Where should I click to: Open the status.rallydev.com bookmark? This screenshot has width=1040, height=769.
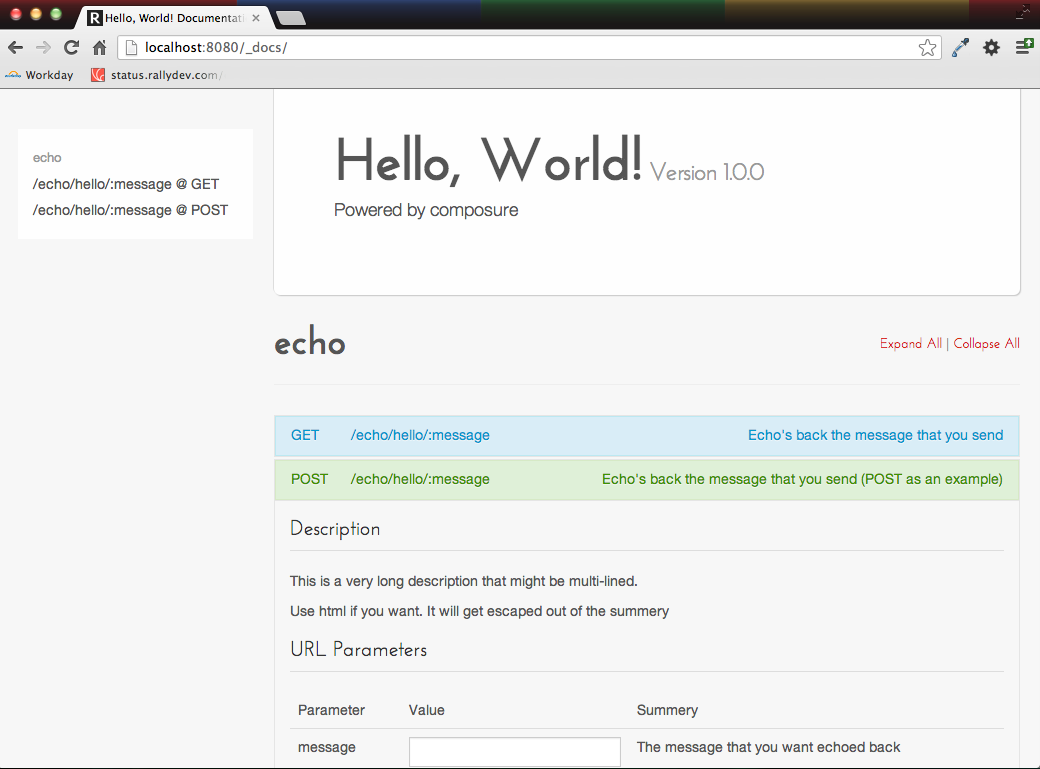point(156,75)
